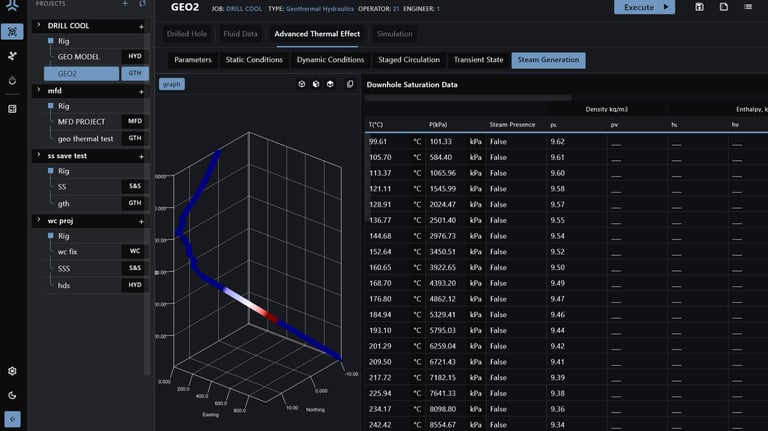Collapse the DRILL COOL project tree

point(39,24)
